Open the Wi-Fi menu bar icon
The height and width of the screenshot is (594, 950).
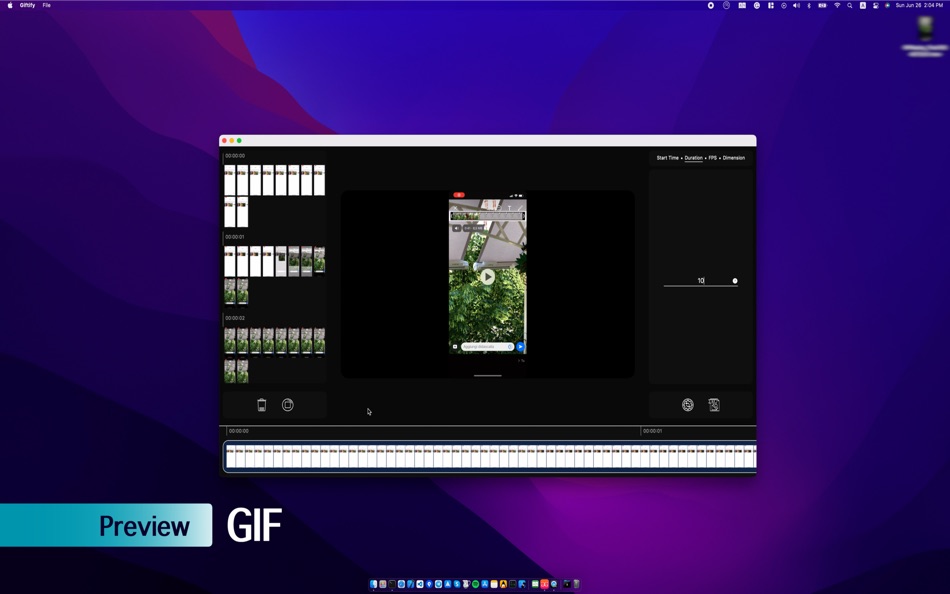[837, 5]
